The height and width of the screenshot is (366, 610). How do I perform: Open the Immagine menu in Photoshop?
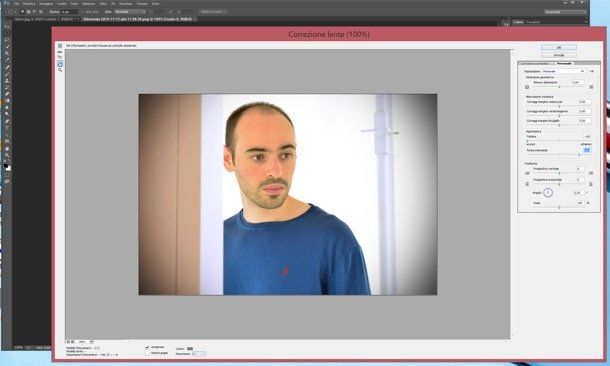pyautogui.click(x=46, y=4)
